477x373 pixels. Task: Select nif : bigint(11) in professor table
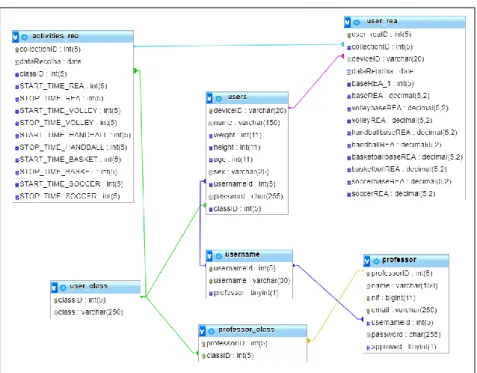pyautogui.click(x=391, y=298)
